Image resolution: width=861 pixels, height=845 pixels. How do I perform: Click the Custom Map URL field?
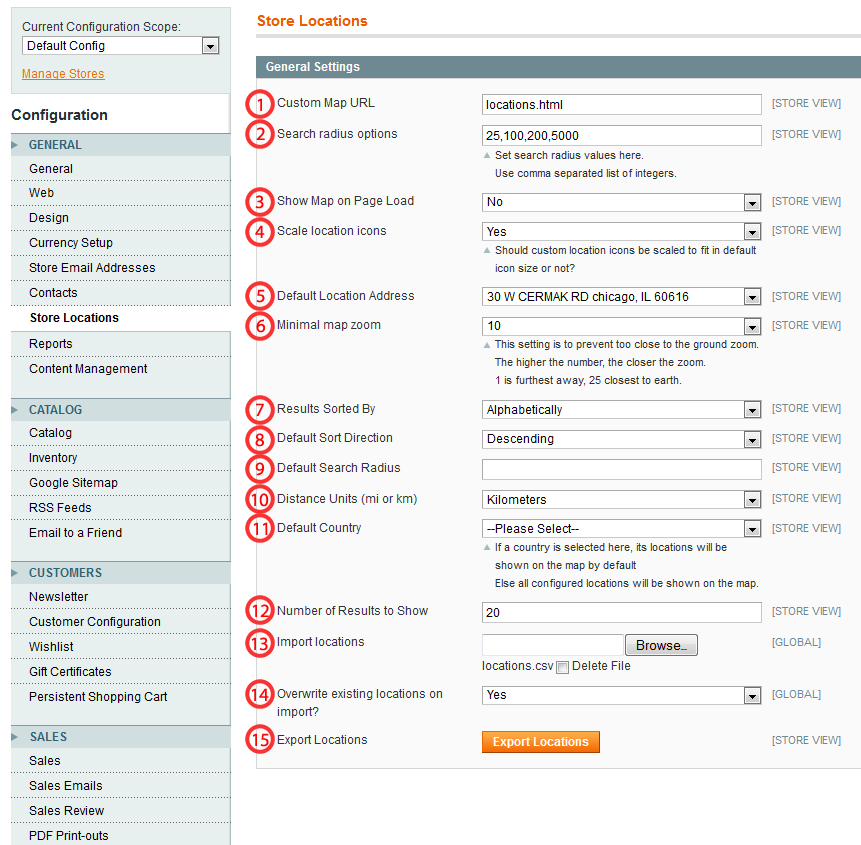pos(622,104)
